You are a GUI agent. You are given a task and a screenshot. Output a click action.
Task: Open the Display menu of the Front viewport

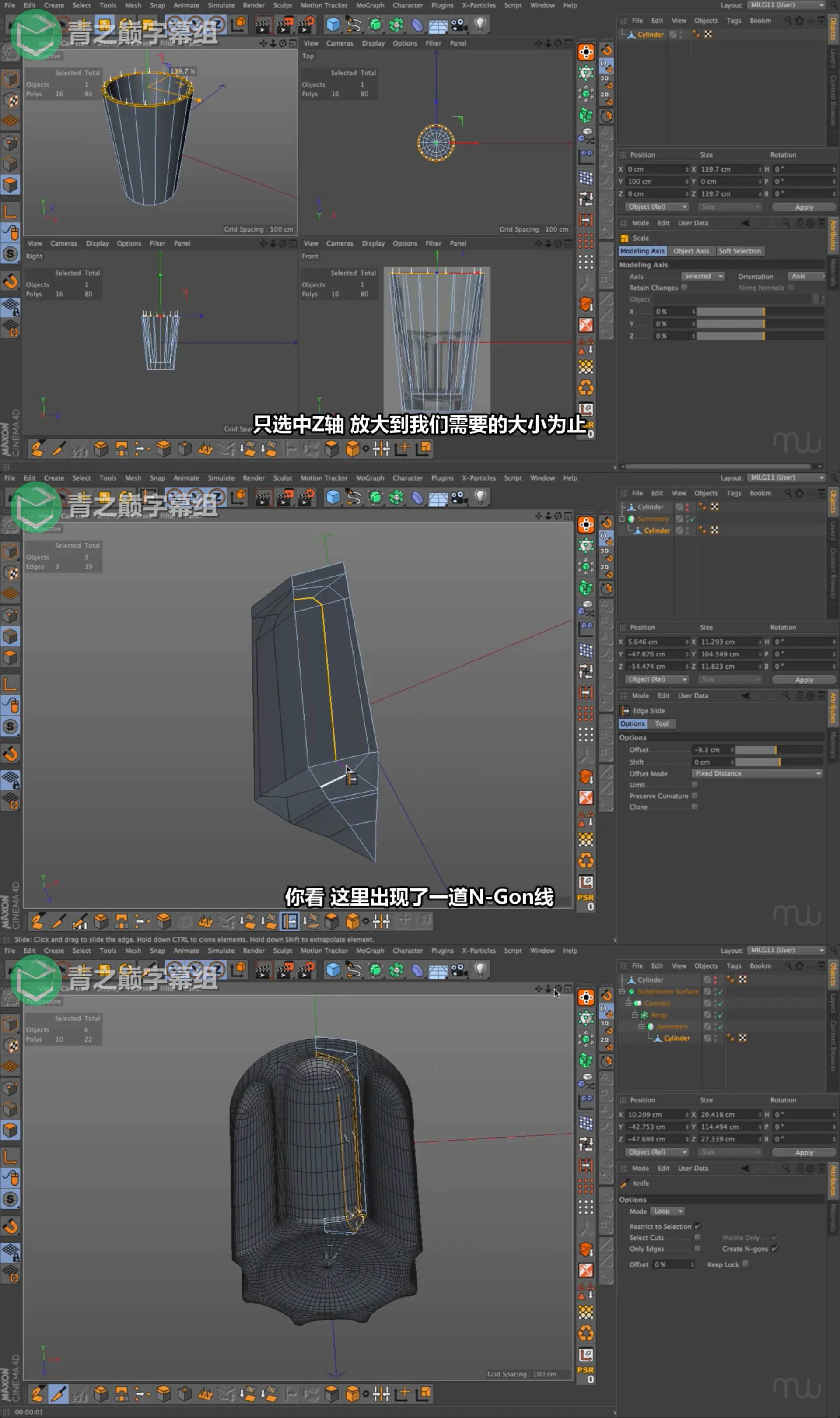pos(373,243)
